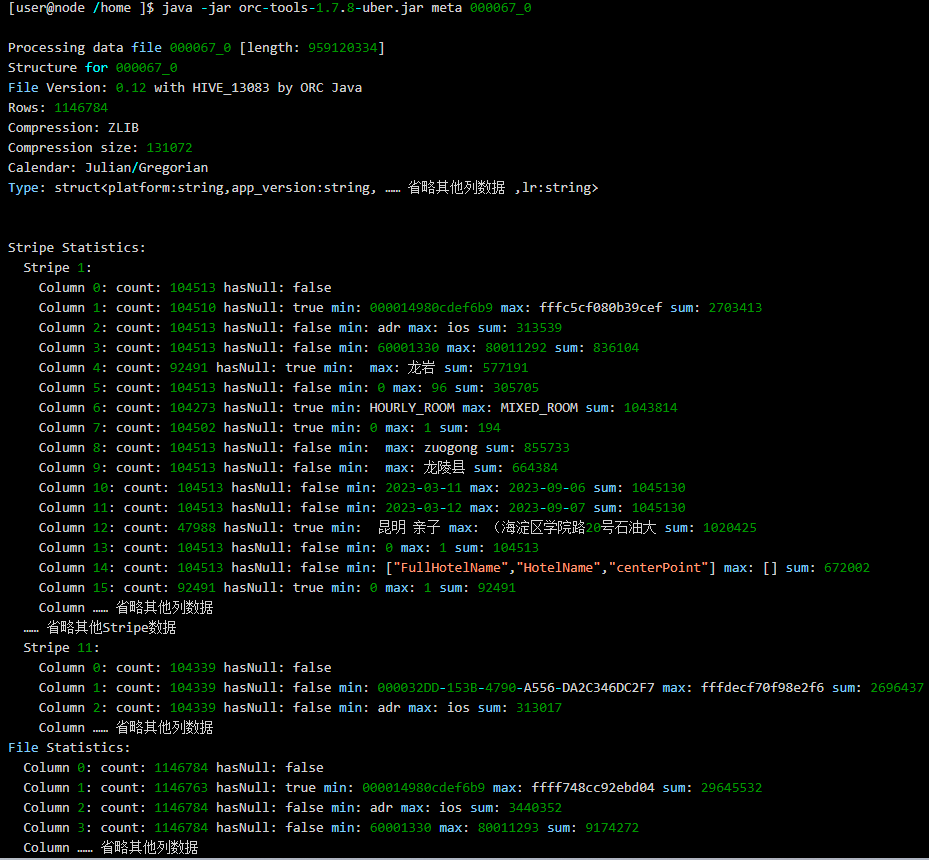
Task: Select the compression size value 131072
Action: click(169, 148)
